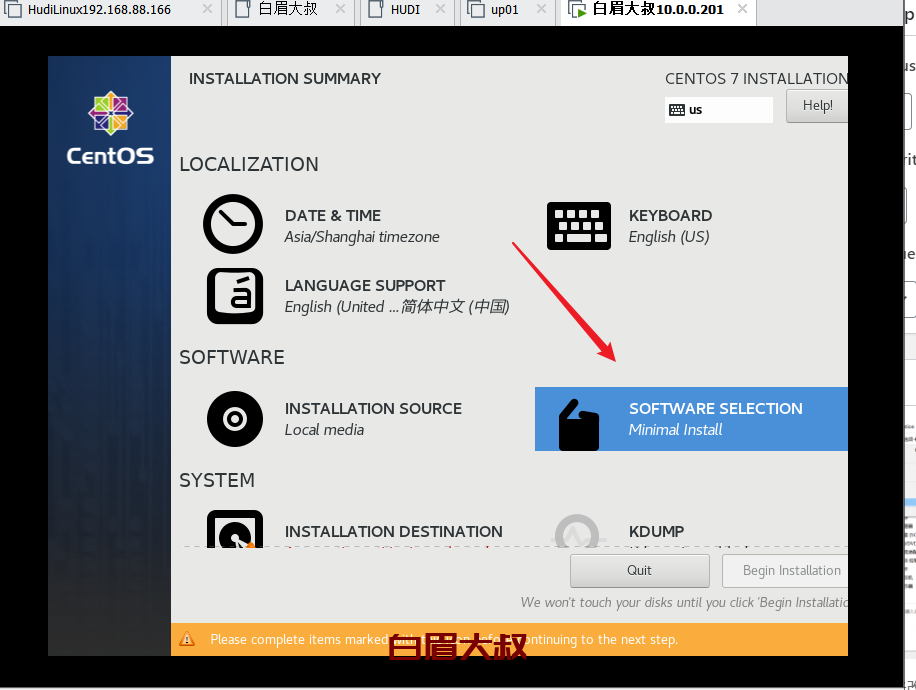Click the CentOS logo in sidebar

110,128
